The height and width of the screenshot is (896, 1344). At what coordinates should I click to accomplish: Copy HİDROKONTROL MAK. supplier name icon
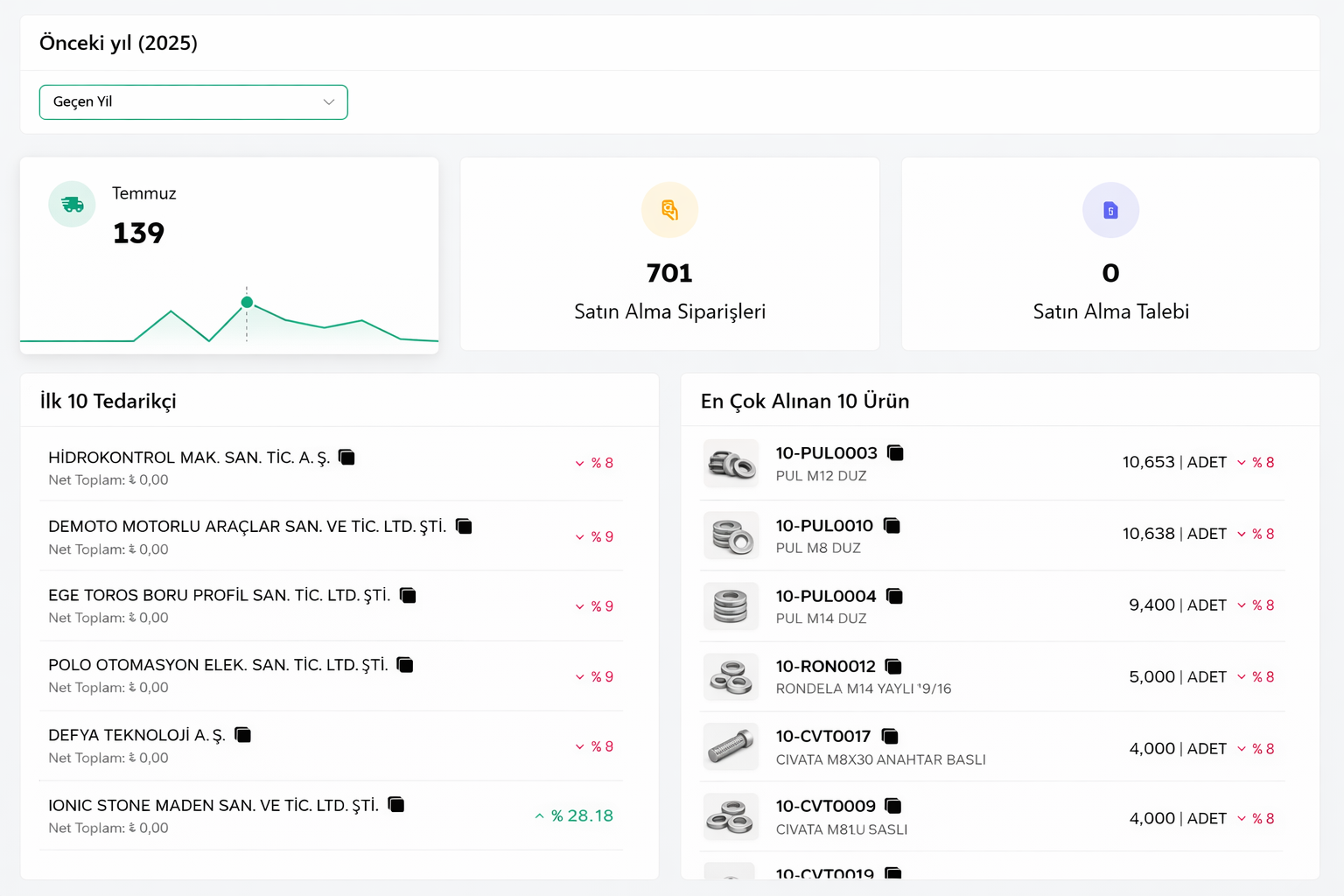tap(346, 458)
